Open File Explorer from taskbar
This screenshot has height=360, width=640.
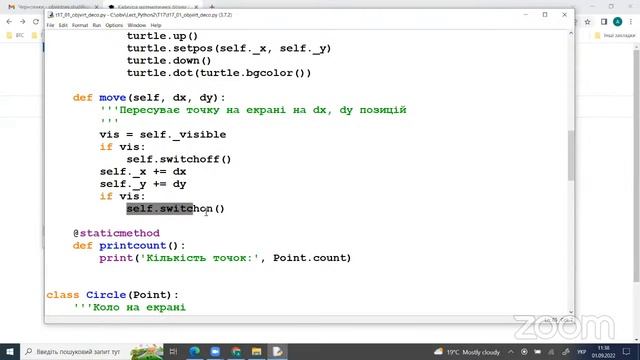[256, 352]
